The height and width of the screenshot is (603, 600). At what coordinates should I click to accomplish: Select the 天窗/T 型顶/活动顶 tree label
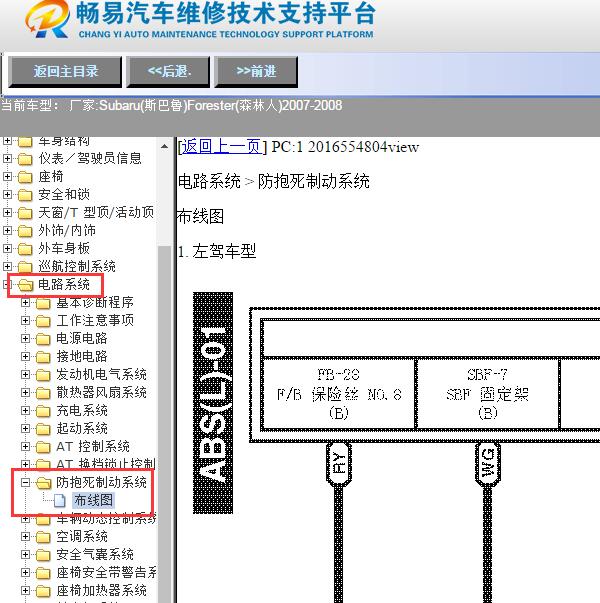click(96, 212)
